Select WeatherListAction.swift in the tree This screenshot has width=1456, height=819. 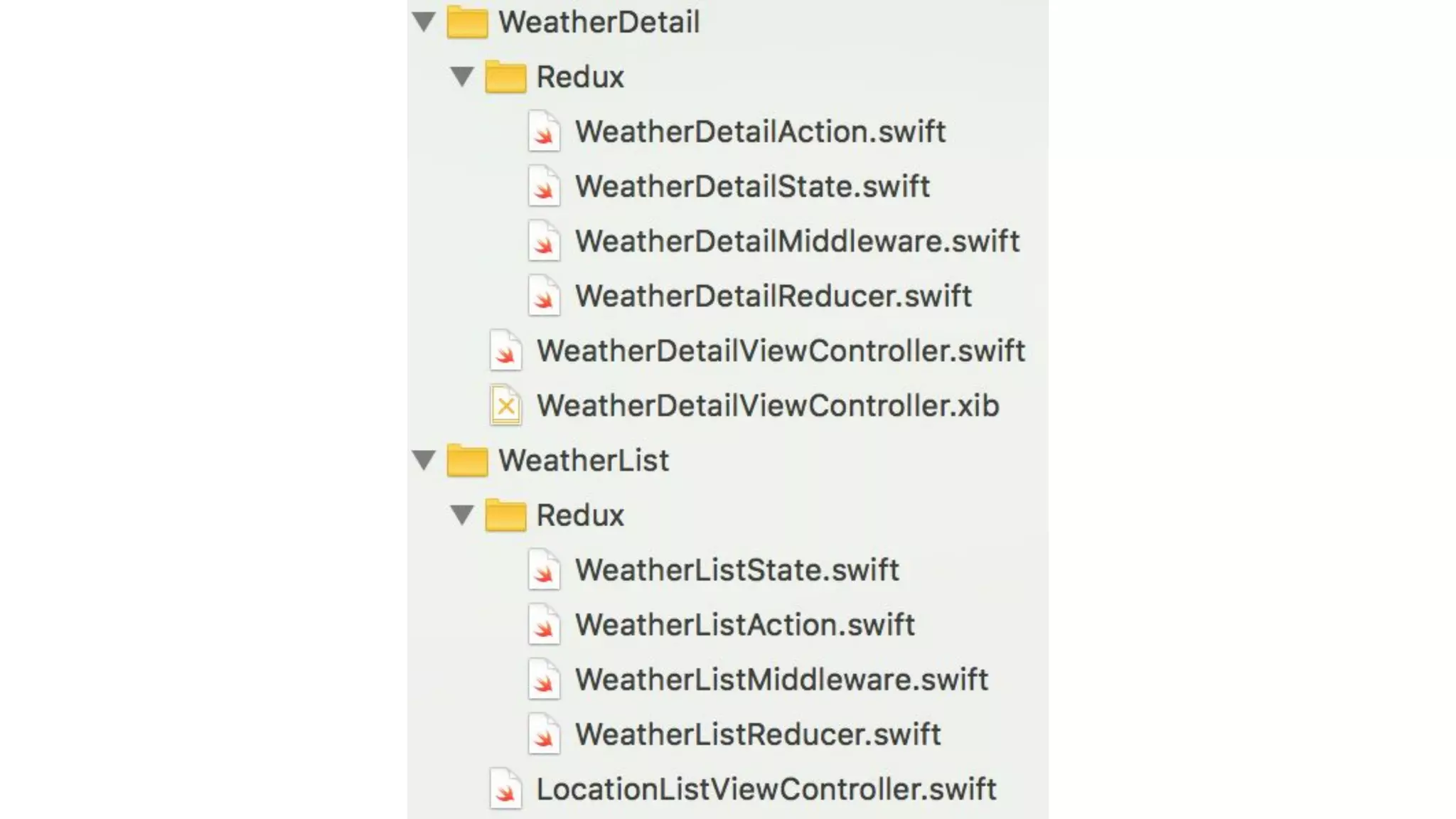coord(744,625)
